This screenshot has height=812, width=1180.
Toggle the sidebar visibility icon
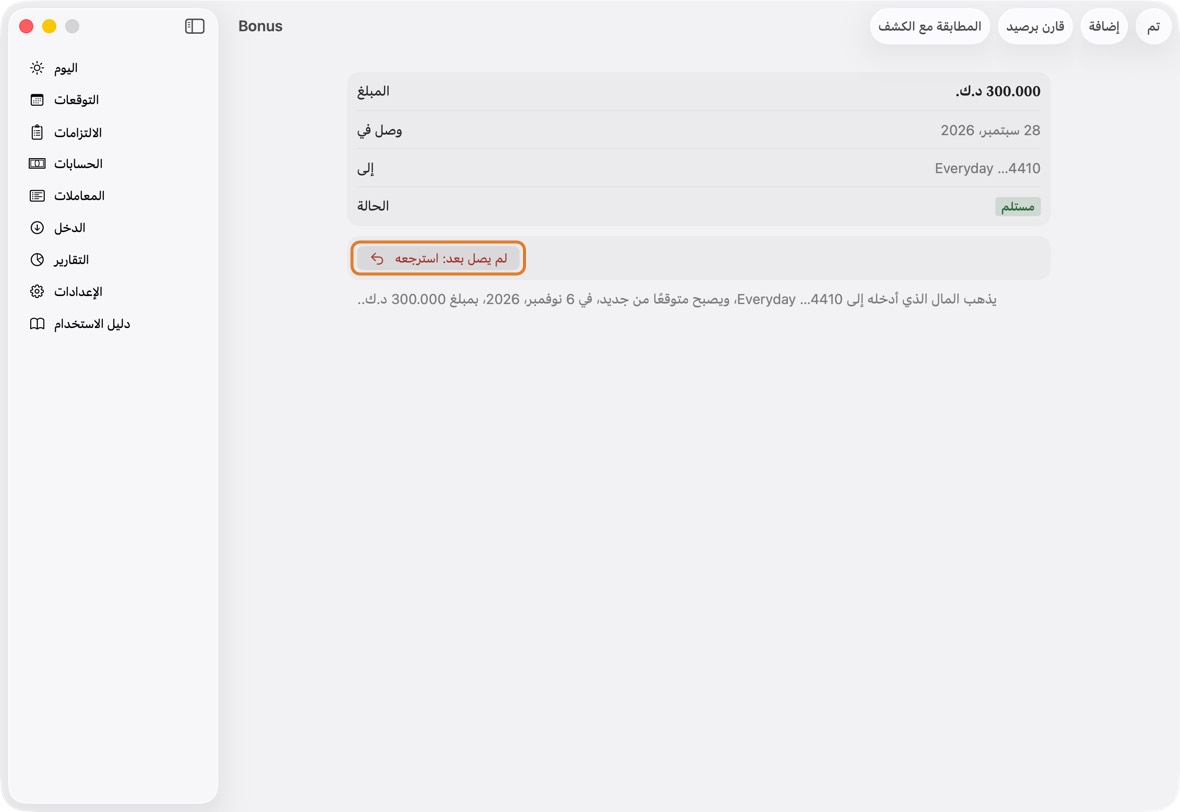click(x=194, y=26)
